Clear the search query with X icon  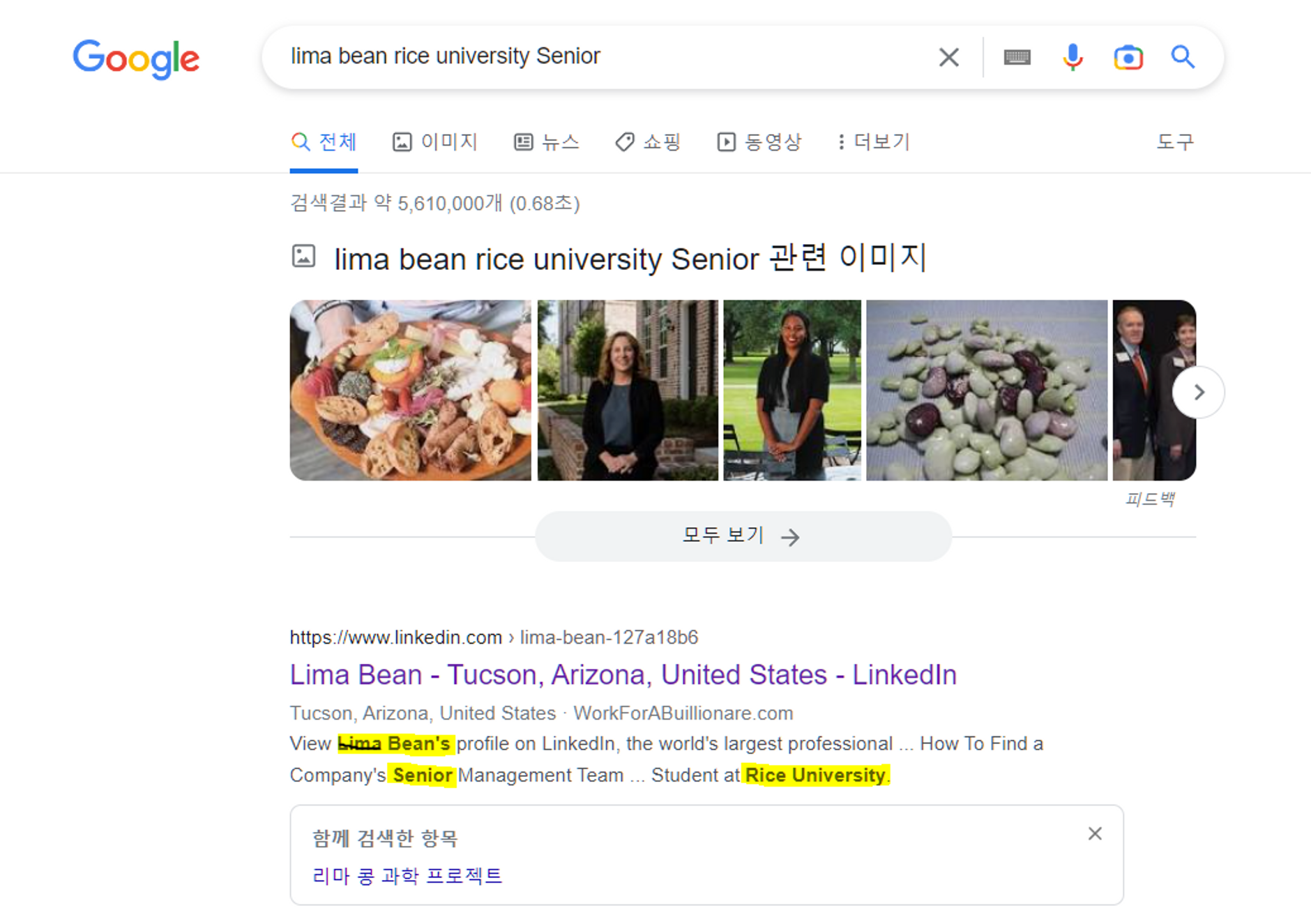tap(948, 57)
